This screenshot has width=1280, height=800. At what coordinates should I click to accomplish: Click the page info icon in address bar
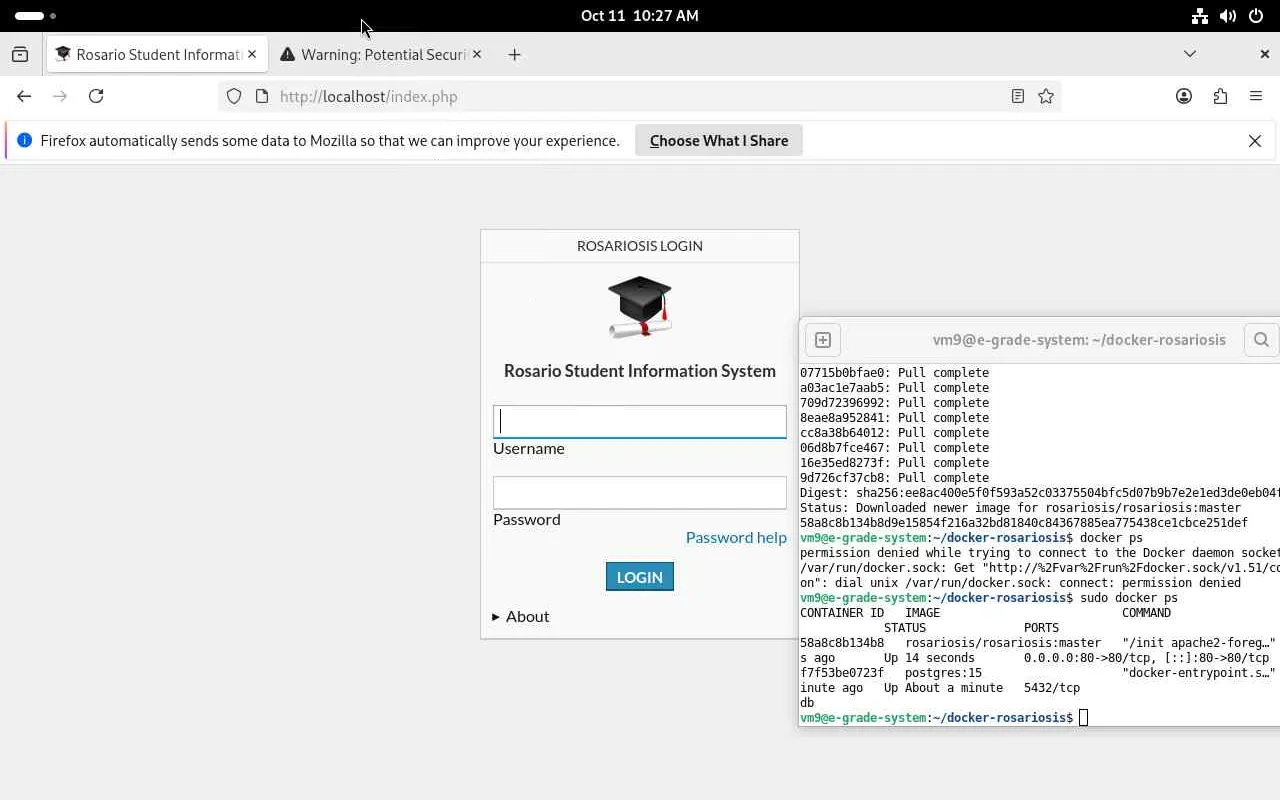click(x=262, y=96)
